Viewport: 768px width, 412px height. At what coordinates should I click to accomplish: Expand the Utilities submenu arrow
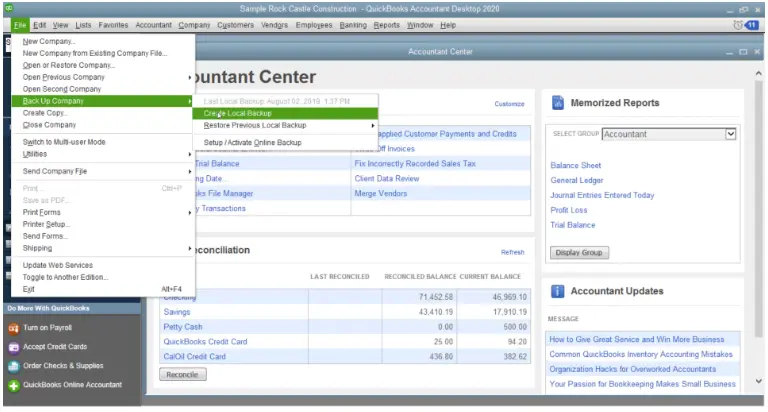pyautogui.click(x=190, y=154)
